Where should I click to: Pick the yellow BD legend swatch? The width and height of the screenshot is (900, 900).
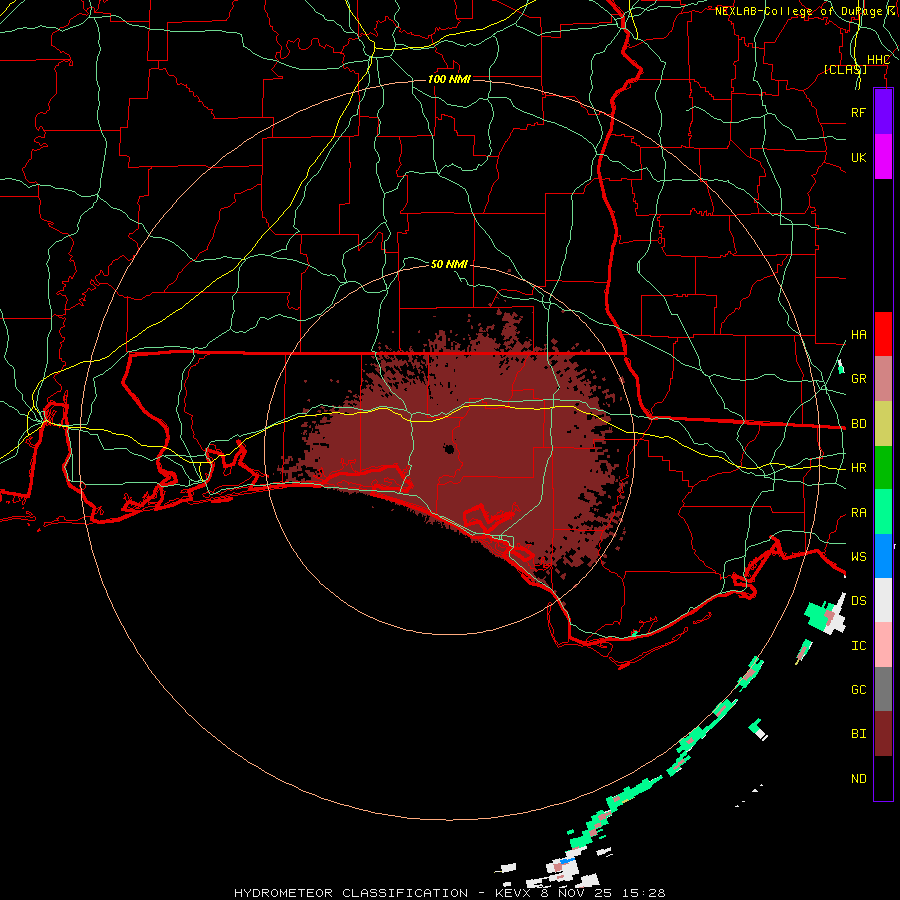pyautogui.click(x=883, y=424)
